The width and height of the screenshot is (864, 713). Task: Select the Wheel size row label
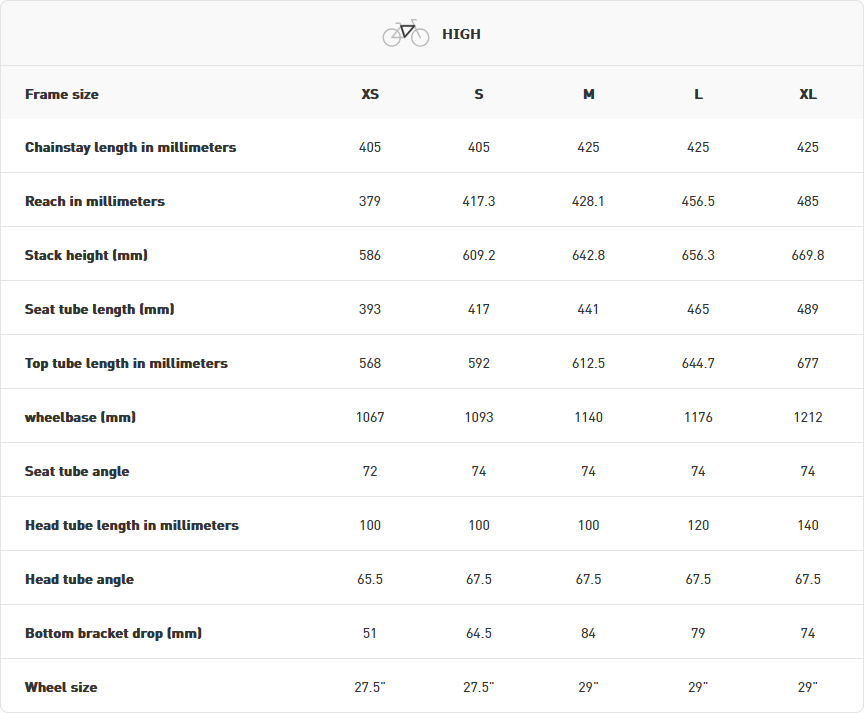pos(61,687)
